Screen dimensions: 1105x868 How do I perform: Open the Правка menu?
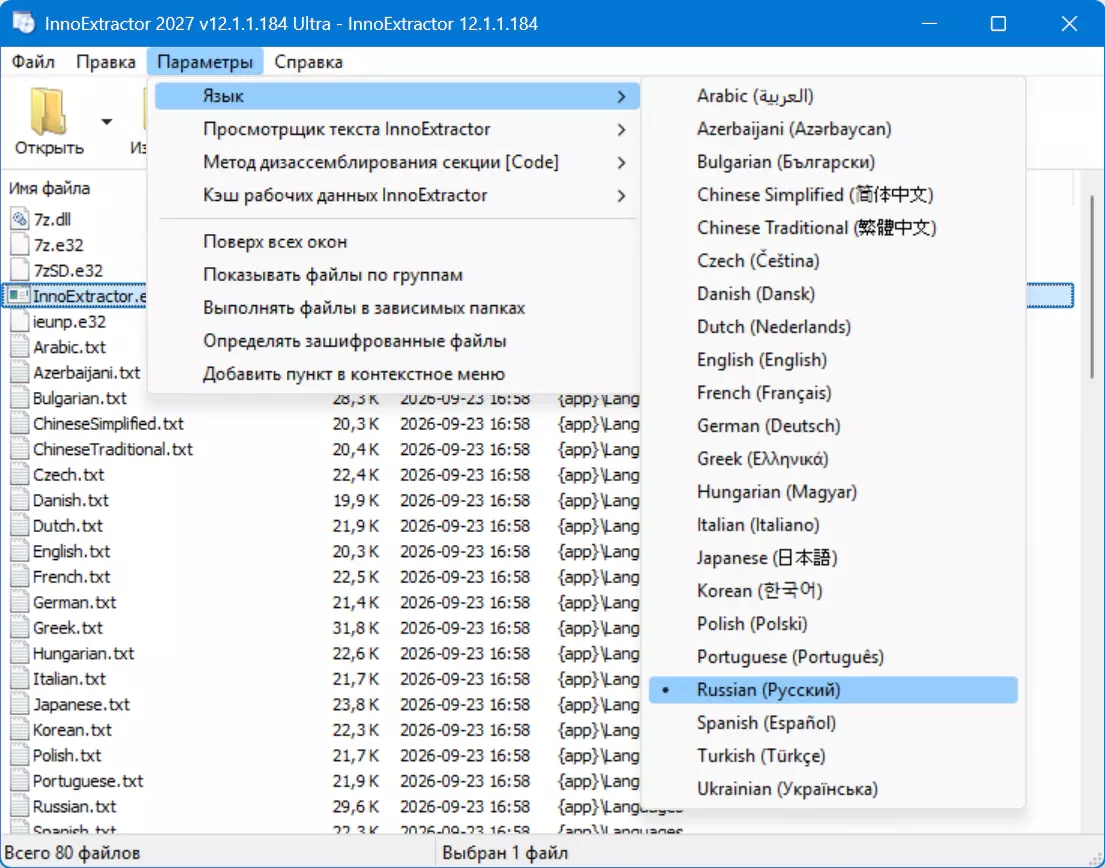(x=106, y=62)
